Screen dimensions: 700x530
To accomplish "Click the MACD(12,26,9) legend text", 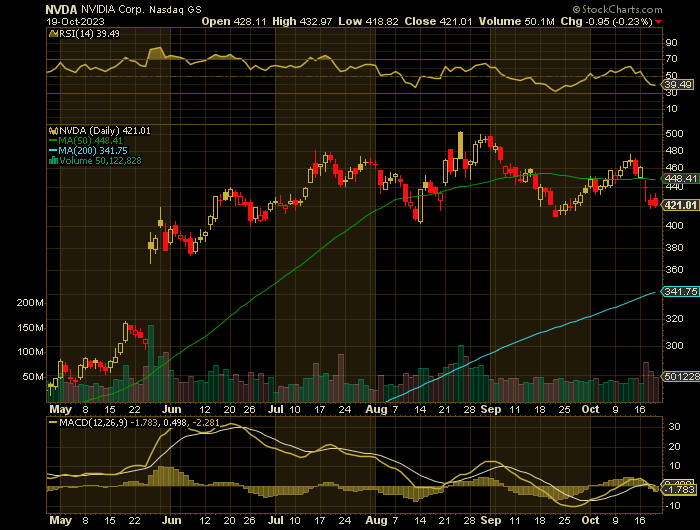I will (x=93, y=422).
